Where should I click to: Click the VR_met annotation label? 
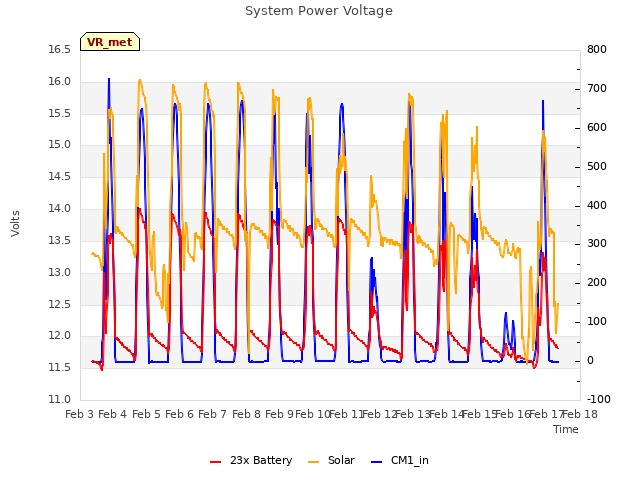pos(110,42)
